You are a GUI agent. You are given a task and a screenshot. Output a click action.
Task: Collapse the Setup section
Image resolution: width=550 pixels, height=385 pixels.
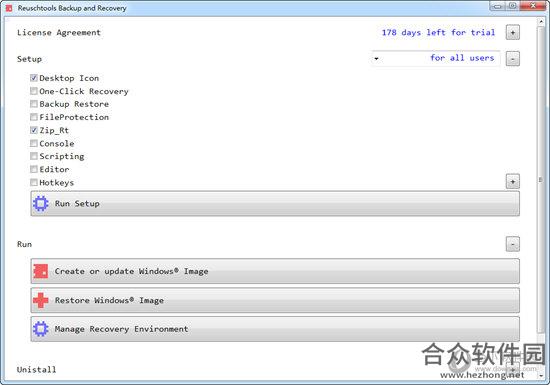[512, 59]
